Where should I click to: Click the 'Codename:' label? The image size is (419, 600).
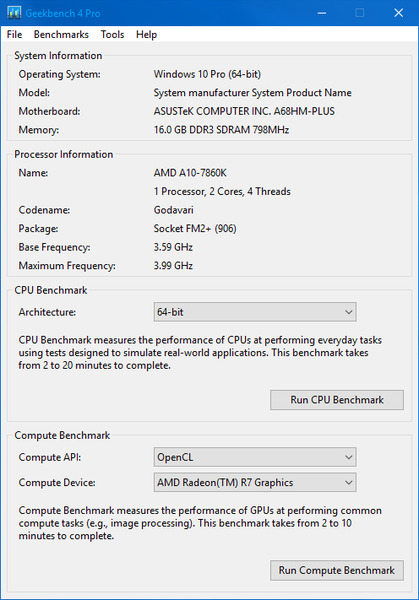click(x=44, y=210)
